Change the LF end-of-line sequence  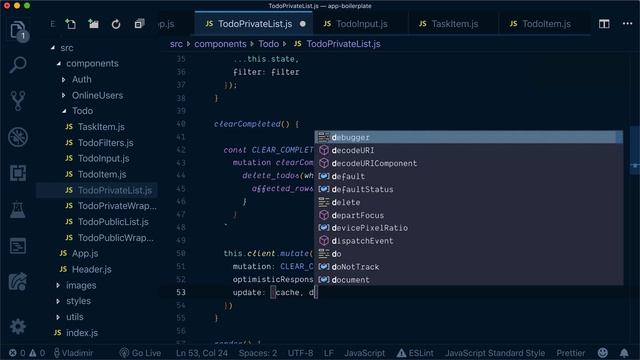[329, 353]
